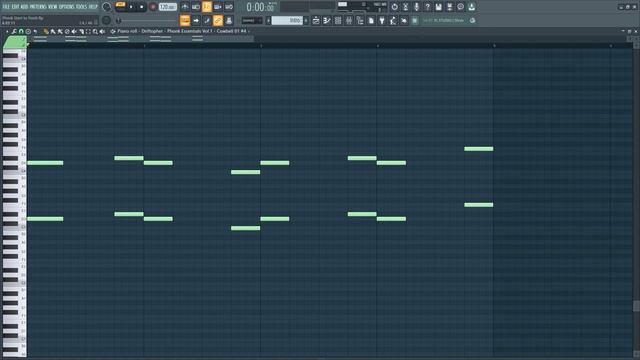Click the tempo 120 display
This screenshot has height=360, width=640.
tap(168, 7)
